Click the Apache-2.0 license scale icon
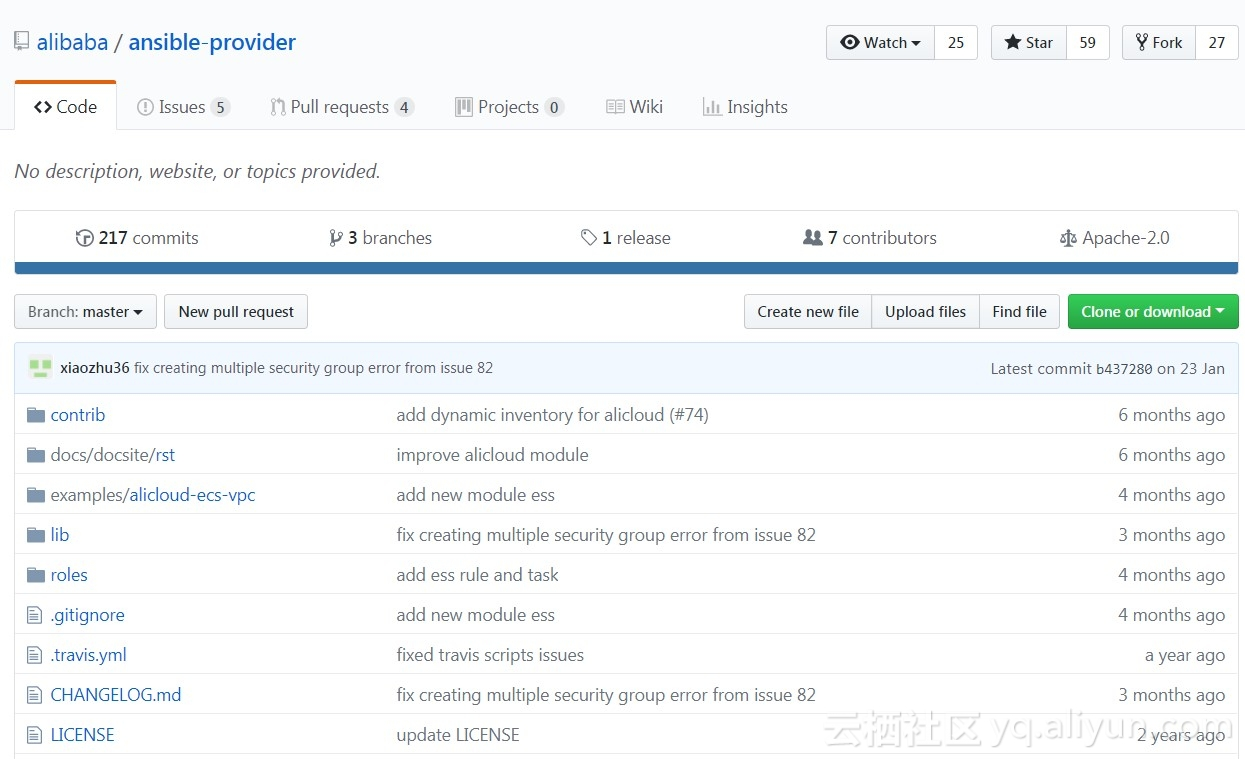 1068,238
